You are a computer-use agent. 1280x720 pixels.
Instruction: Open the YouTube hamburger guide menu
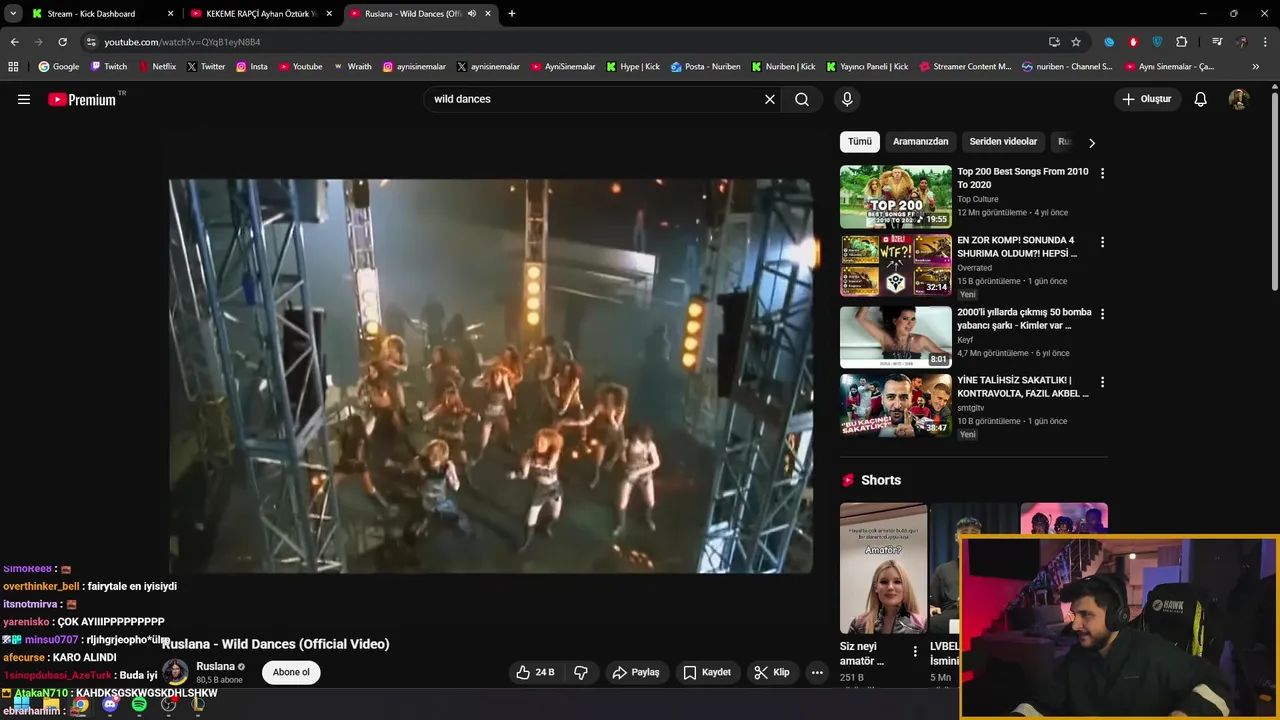point(24,99)
